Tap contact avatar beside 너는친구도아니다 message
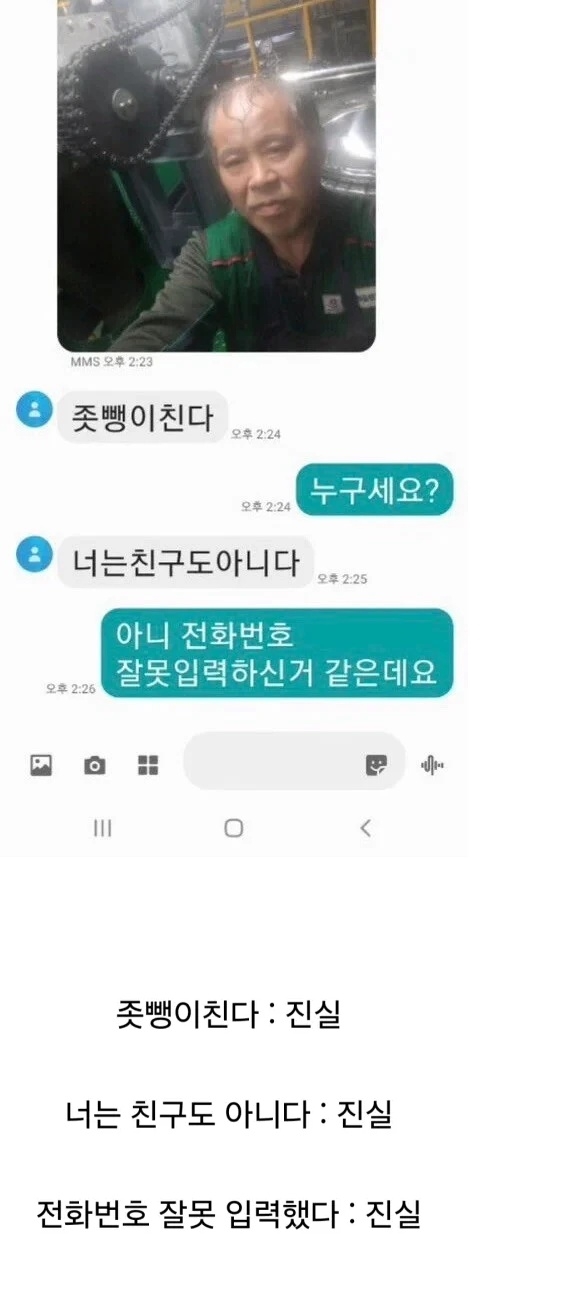The image size is (569, 1312). pos(34,554)
